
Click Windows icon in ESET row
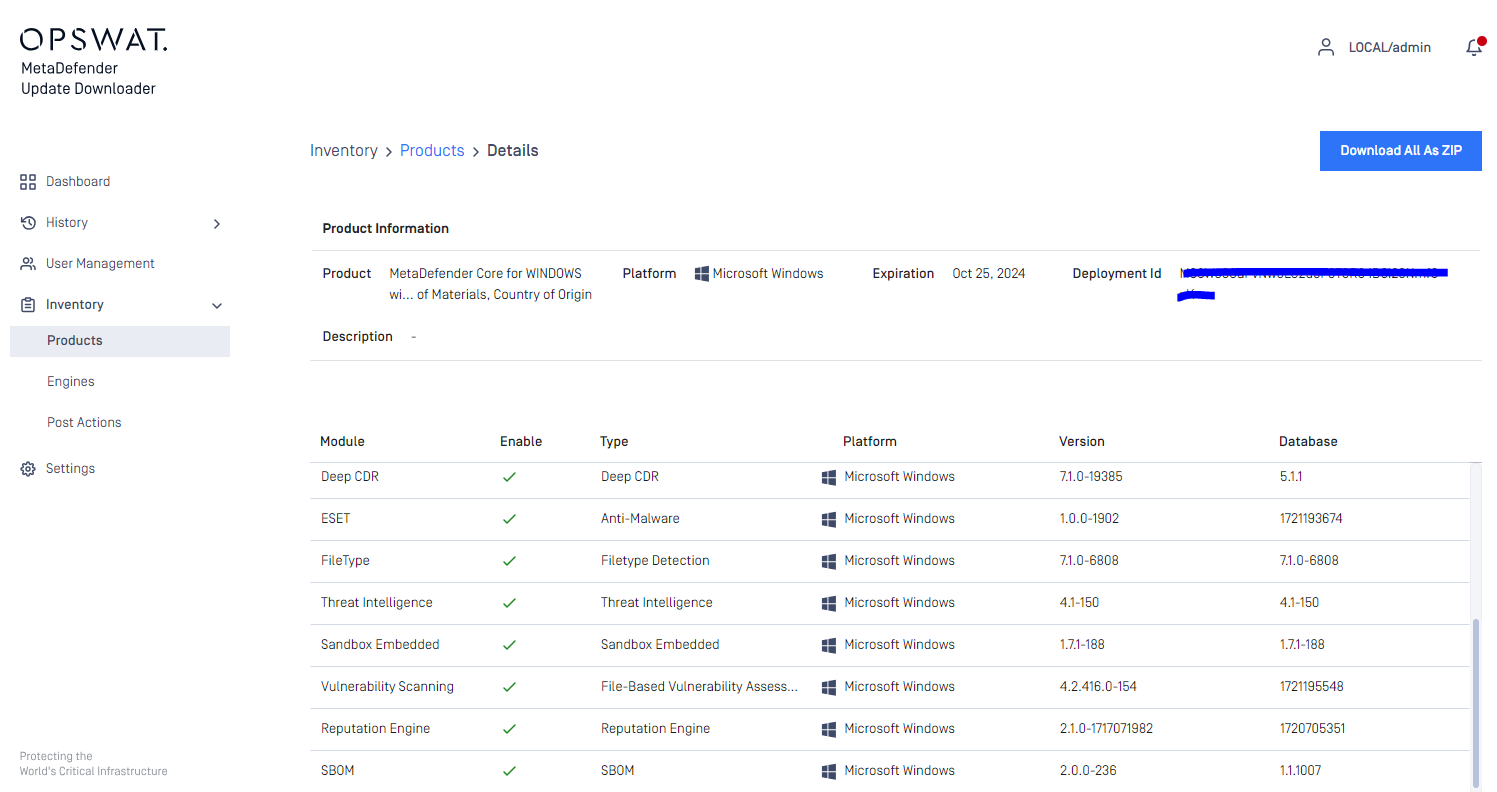pyautogui.click(x=829, y=519)
